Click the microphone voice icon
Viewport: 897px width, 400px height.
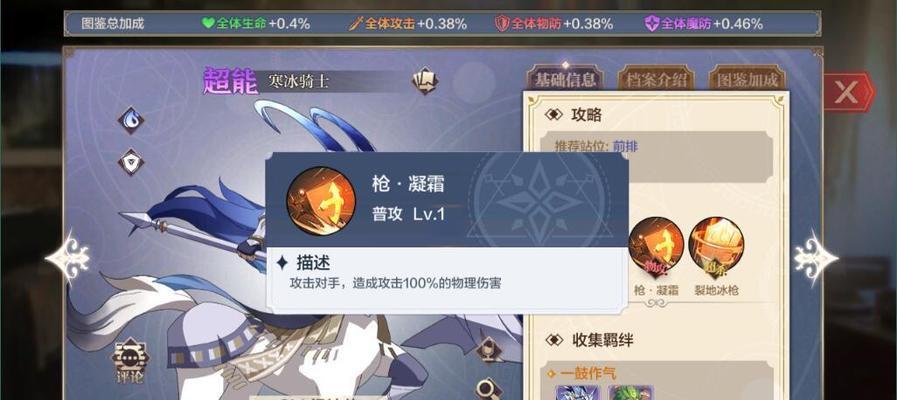tap(489, 348)
